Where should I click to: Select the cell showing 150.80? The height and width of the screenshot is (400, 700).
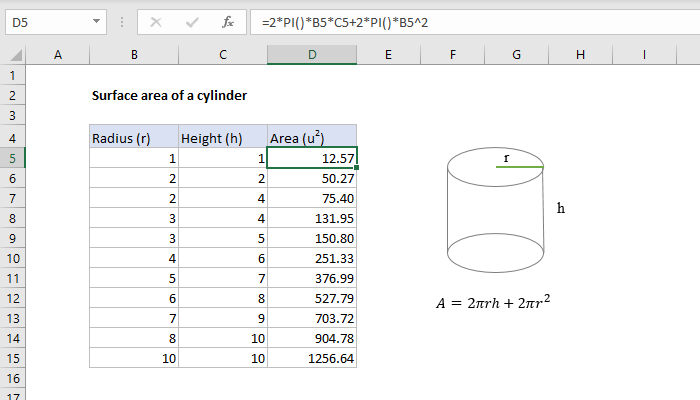click(312, 238)
